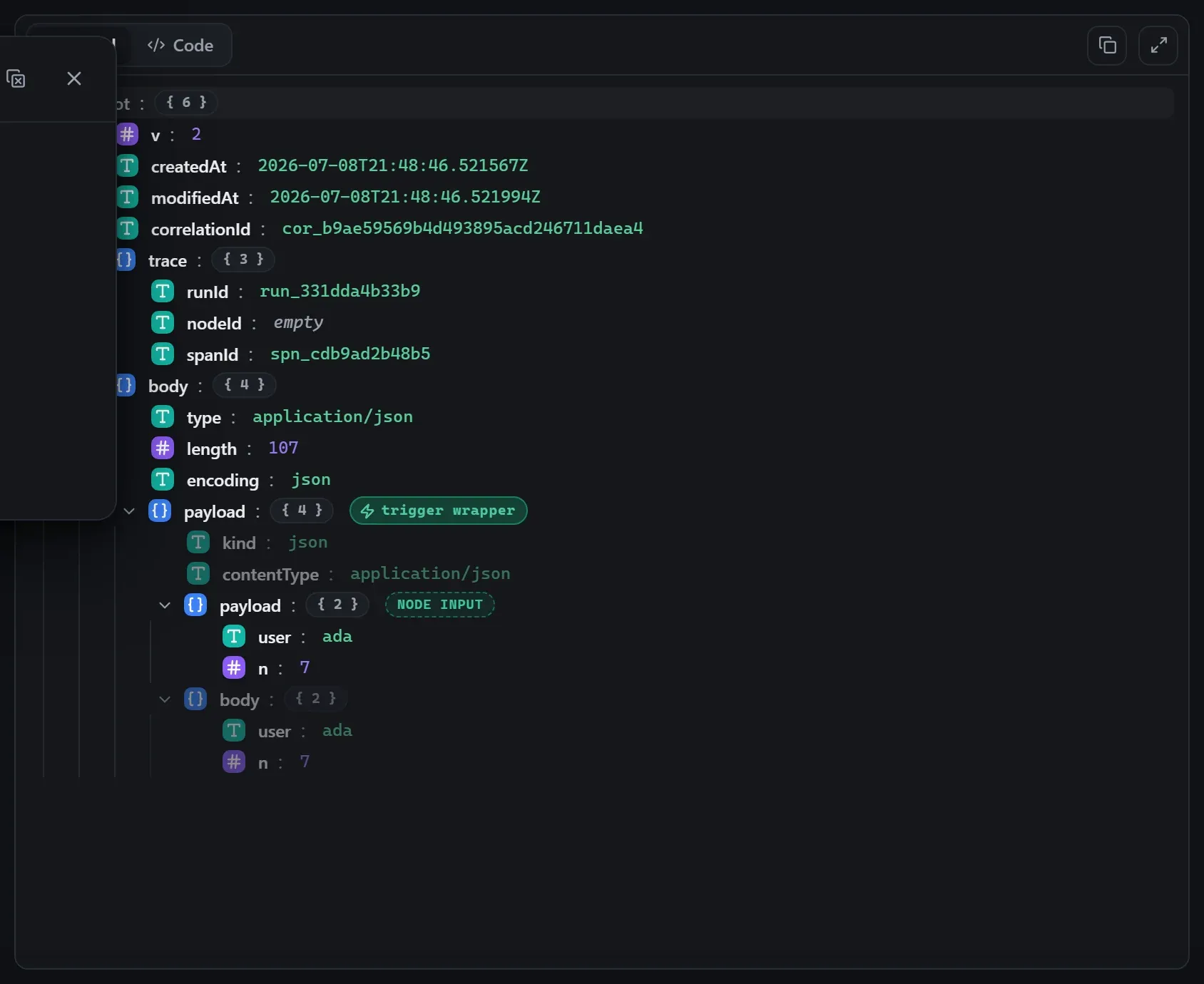Click the text type icon beside kind
The height and width of the screenshot is (984, 1204).
pyautogui.click(x=198, y=542)
